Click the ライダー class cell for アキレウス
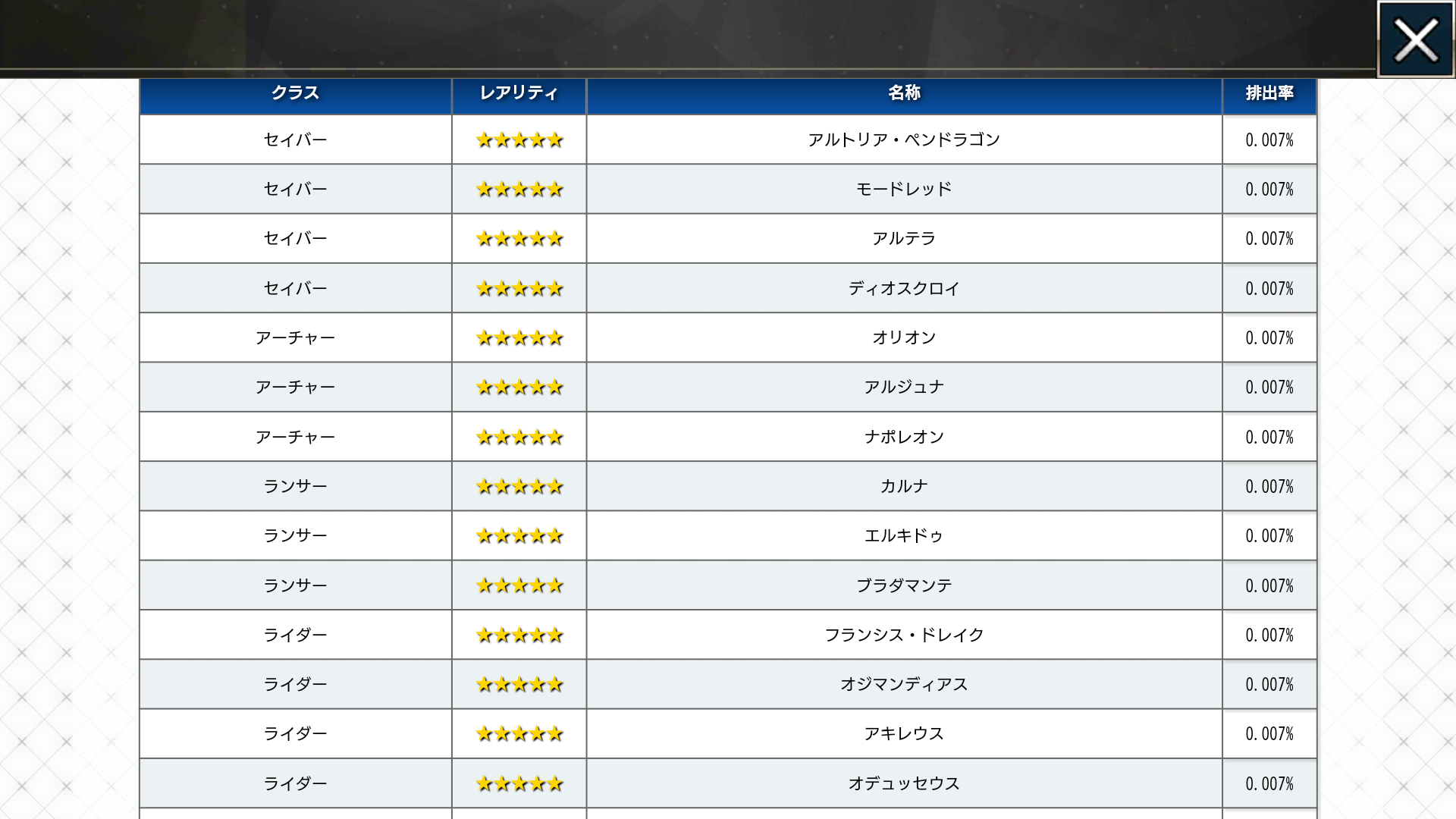Image resolution: width=1456 pixels, height=819 pixels. 295,734
